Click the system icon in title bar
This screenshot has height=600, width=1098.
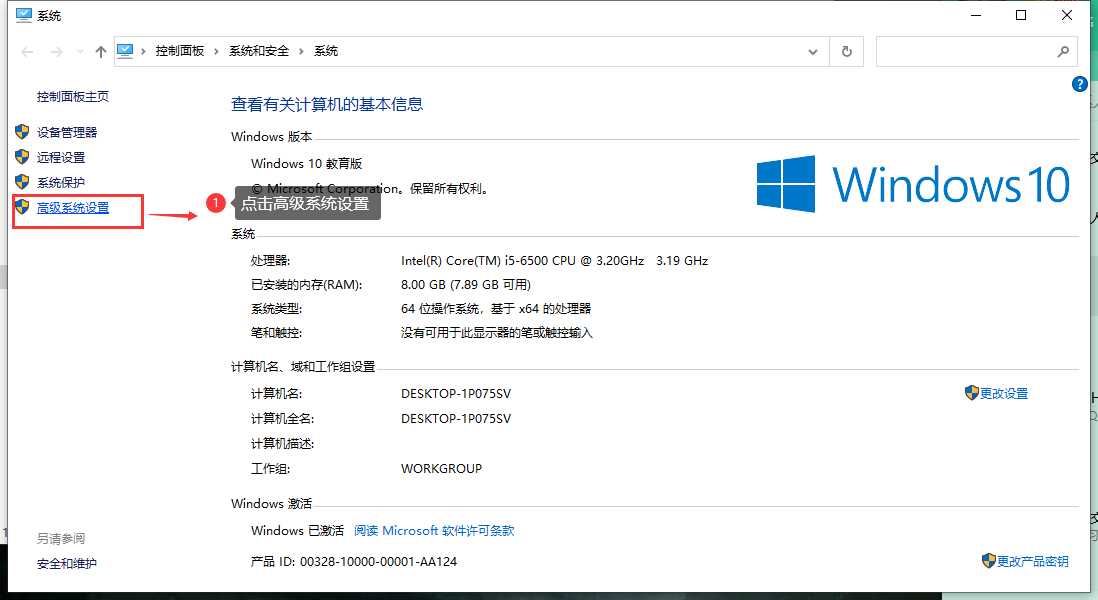pos(24,15)
